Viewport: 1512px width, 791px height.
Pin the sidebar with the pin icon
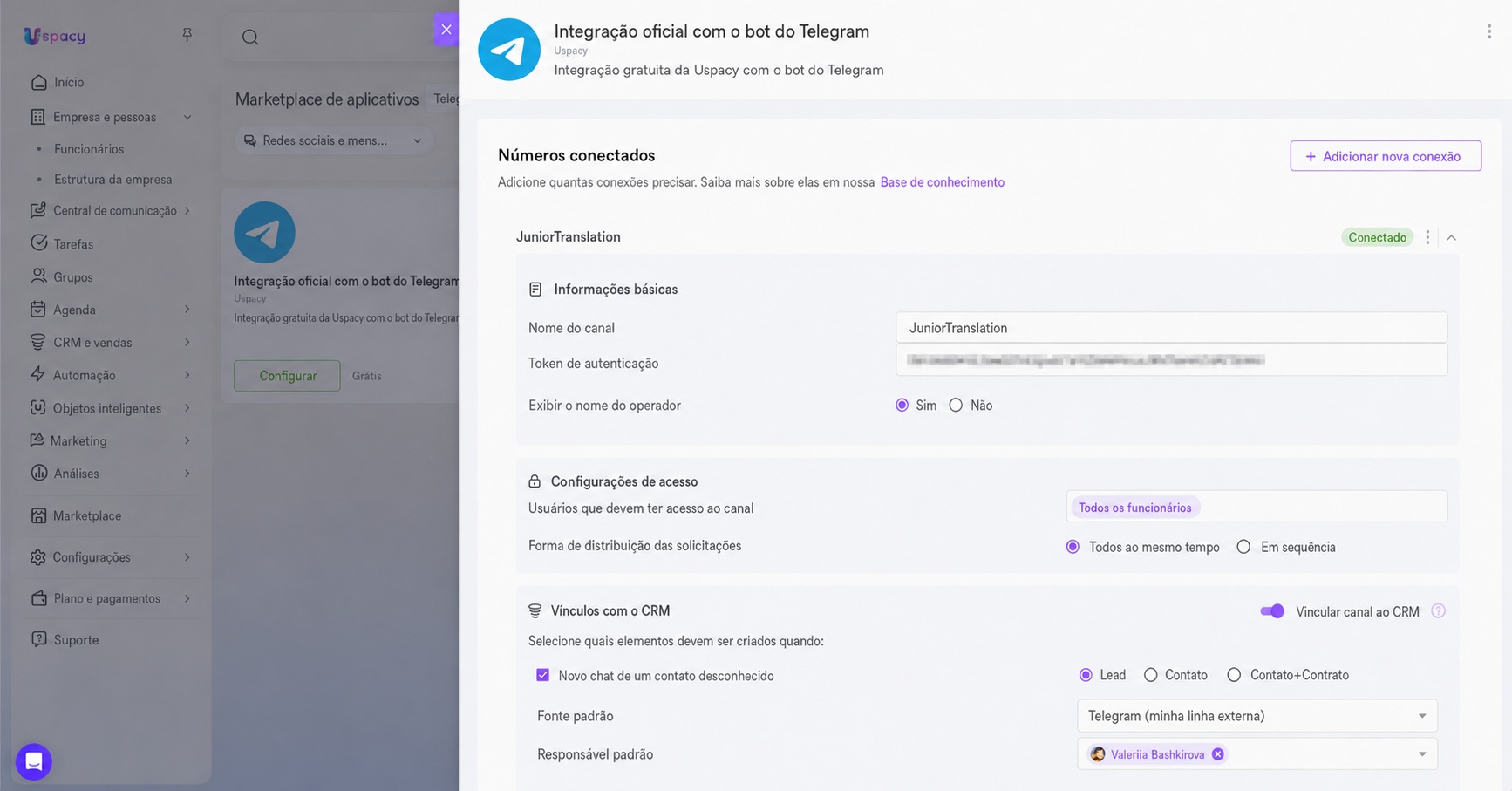187,35
